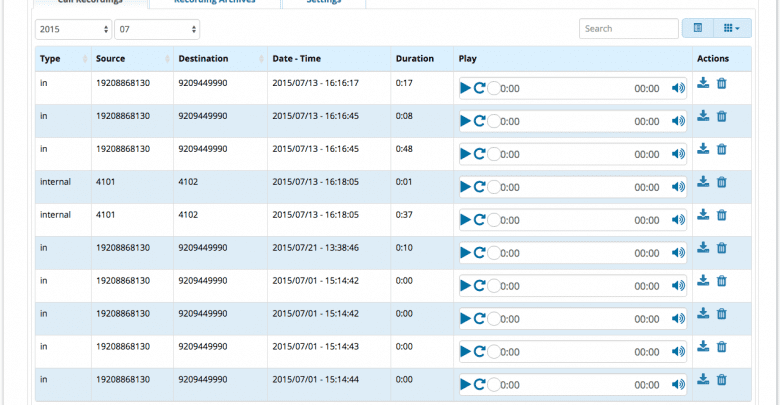The image size is (780, 405).
Task: Delete the 0:48 duration recording
Action: 722,149
